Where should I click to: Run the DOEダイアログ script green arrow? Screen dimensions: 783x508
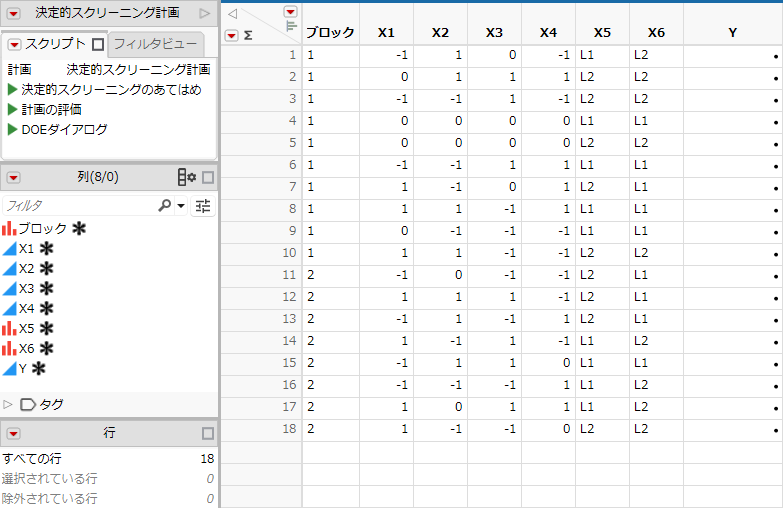(12, 129)
